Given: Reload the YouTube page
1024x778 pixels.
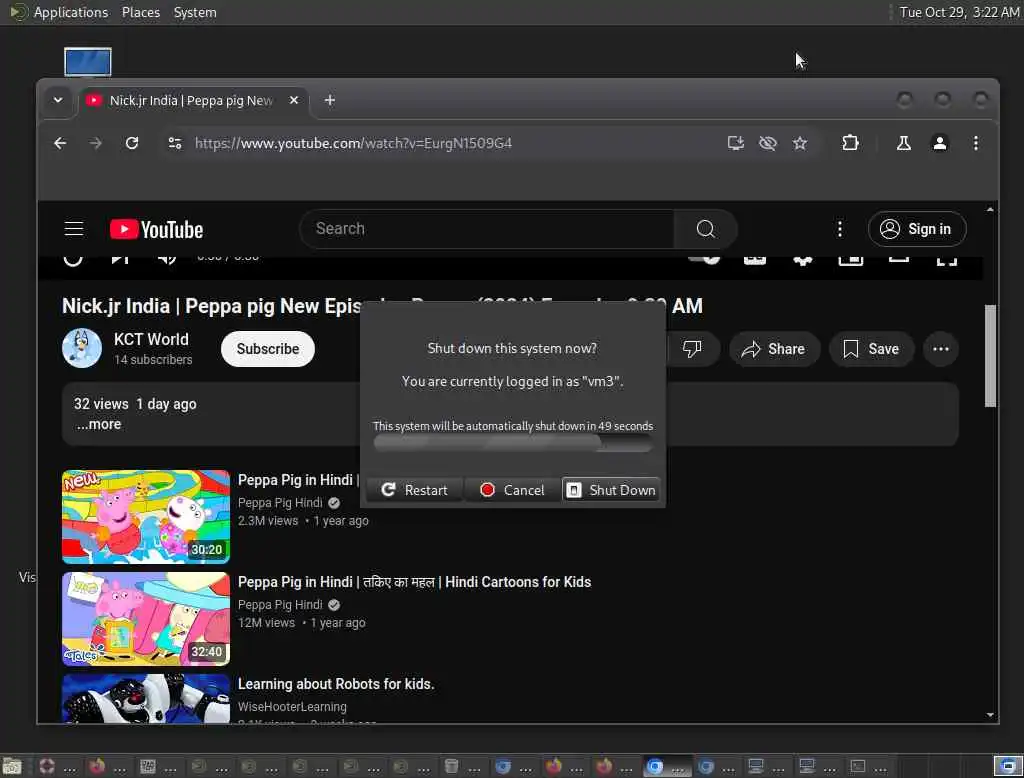Looking at the screenshot, I should [x=132, y=143].
